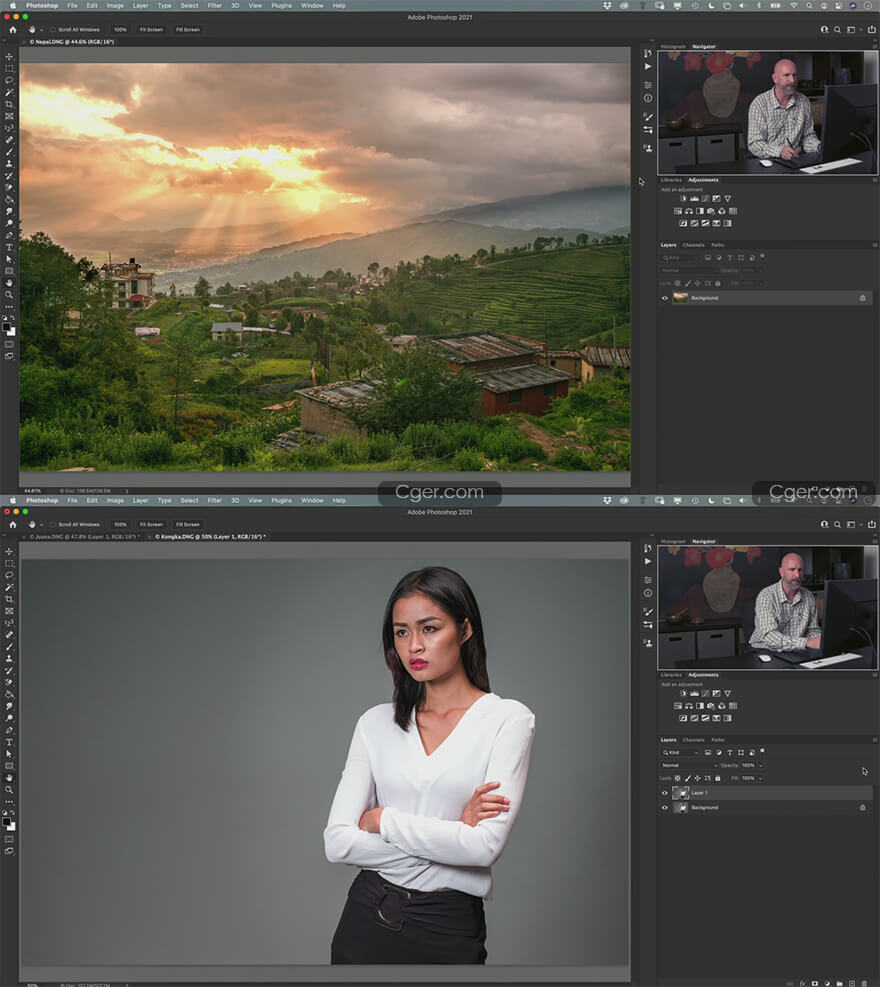Toggle lock all in the bottom window
Screen dimensions: 880x987
(x=718, y=778)
